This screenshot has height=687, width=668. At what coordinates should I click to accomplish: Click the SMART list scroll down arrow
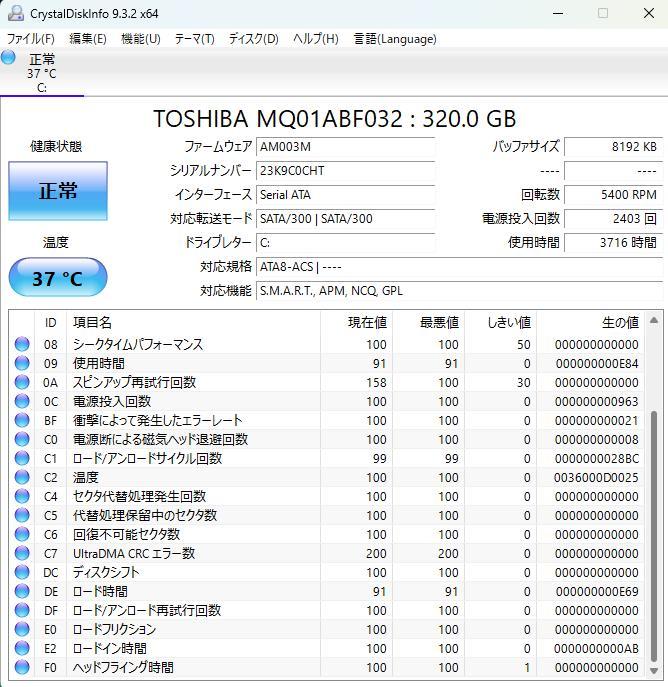coord(654,670)
